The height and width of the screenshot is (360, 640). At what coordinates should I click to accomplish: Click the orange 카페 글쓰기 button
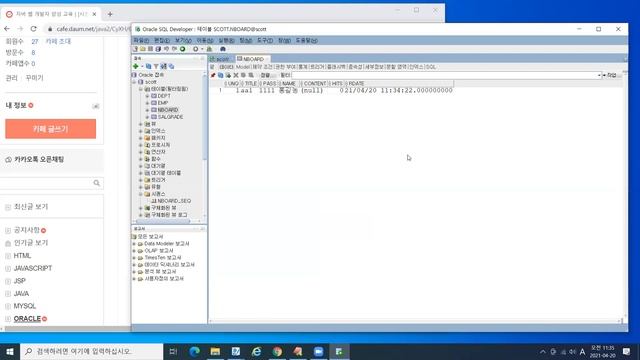point(51,129)
